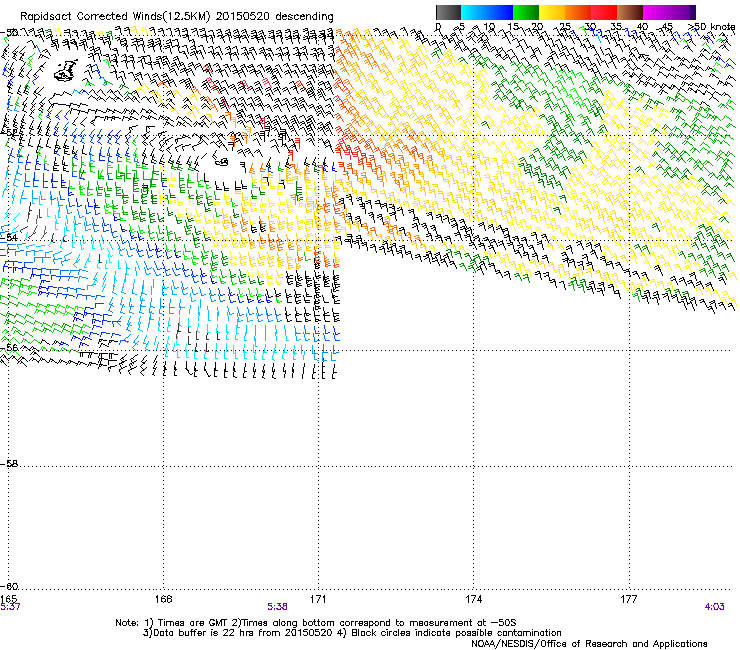Click the 'Times are GMT' note line

click(x=316, y=623)
